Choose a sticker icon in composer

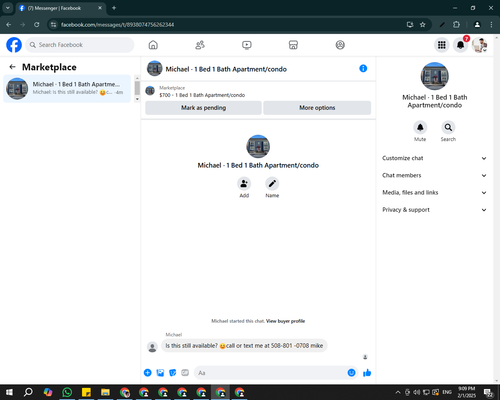coord(173,373)
